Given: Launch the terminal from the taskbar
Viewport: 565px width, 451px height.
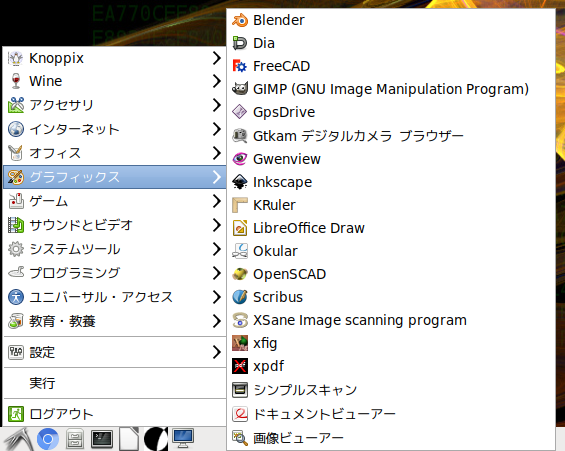Looking at the screenshot, I should tap(102, 439).
